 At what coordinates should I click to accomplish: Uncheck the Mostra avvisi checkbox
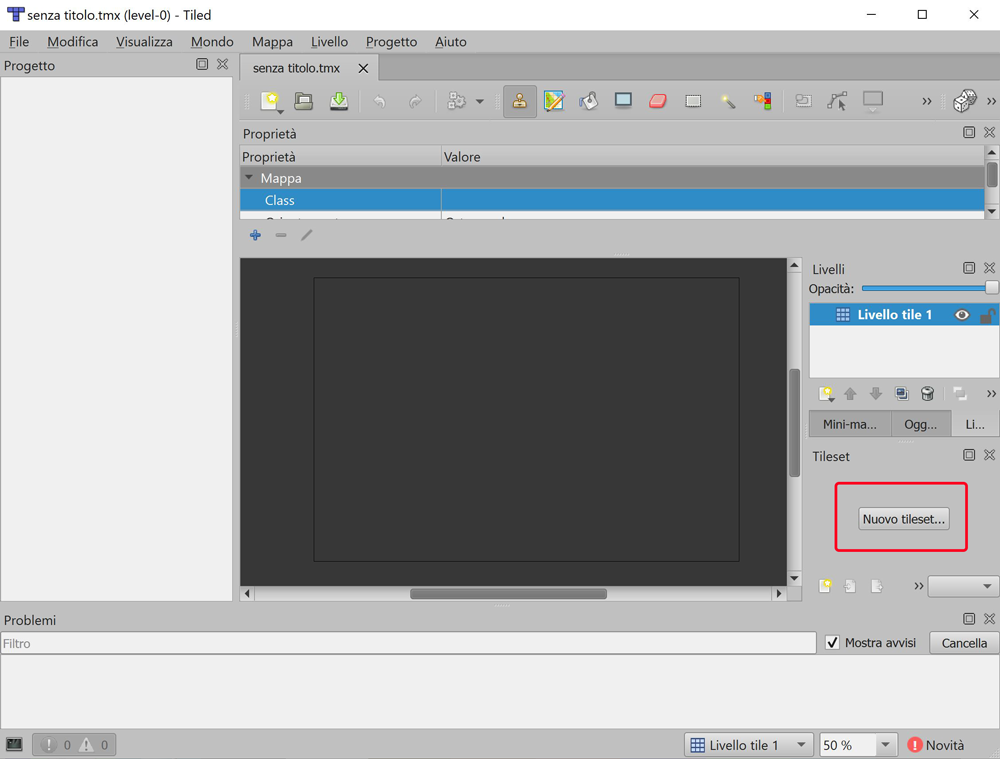click(x=832, y=642)
